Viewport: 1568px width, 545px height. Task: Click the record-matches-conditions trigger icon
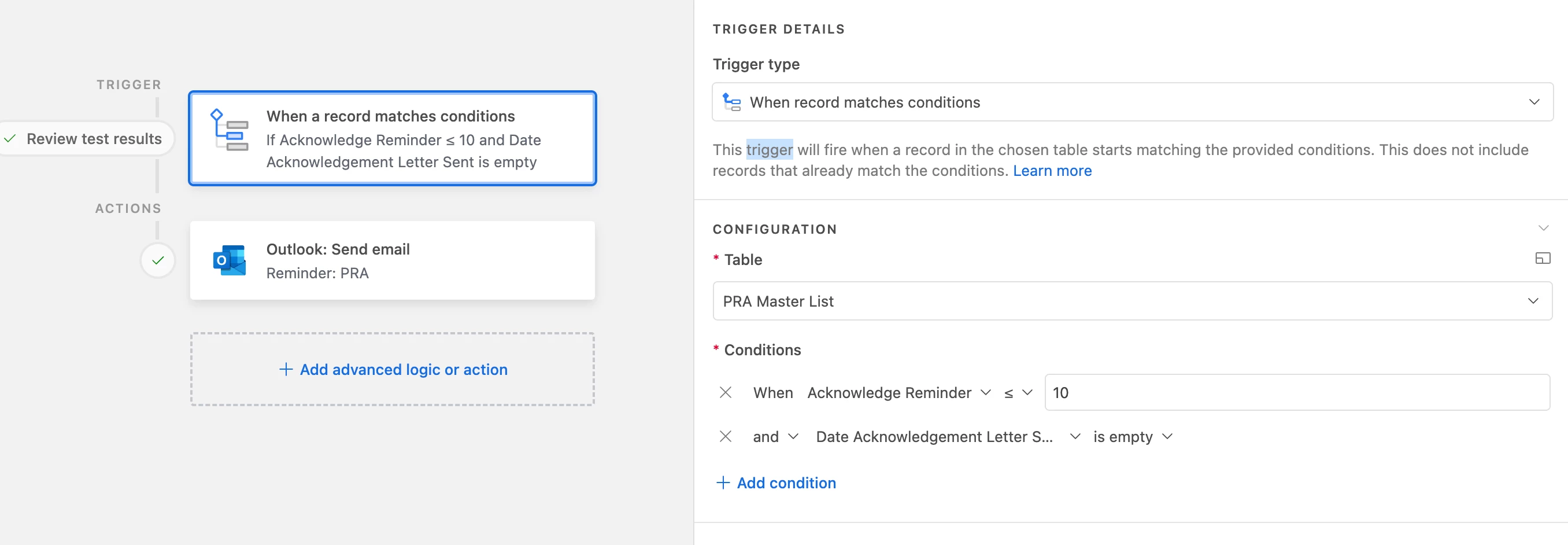pyautogui.click(x=229, y=130)
